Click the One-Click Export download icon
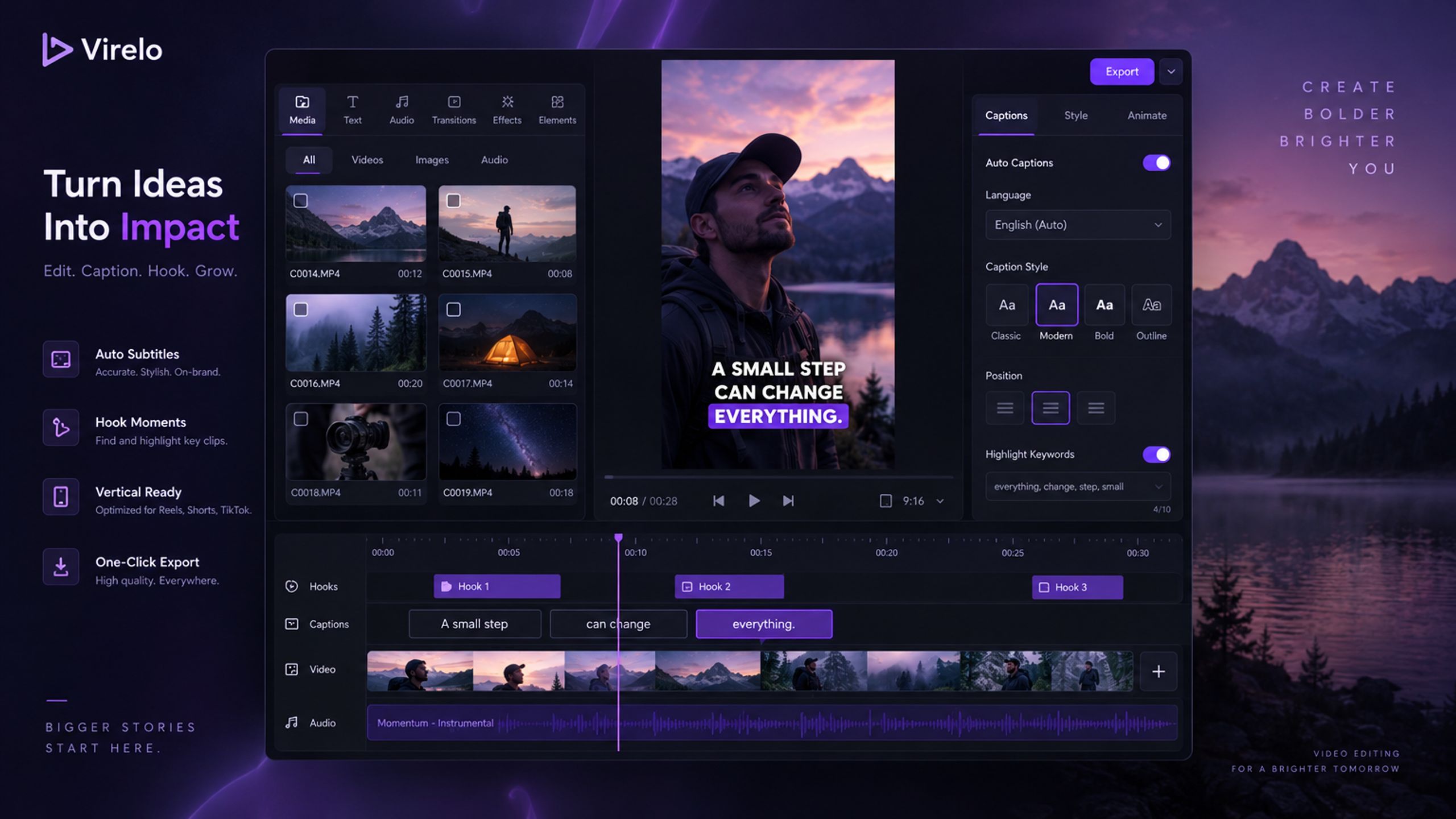This screenshot has width=1456, height=819. (61, 566)
